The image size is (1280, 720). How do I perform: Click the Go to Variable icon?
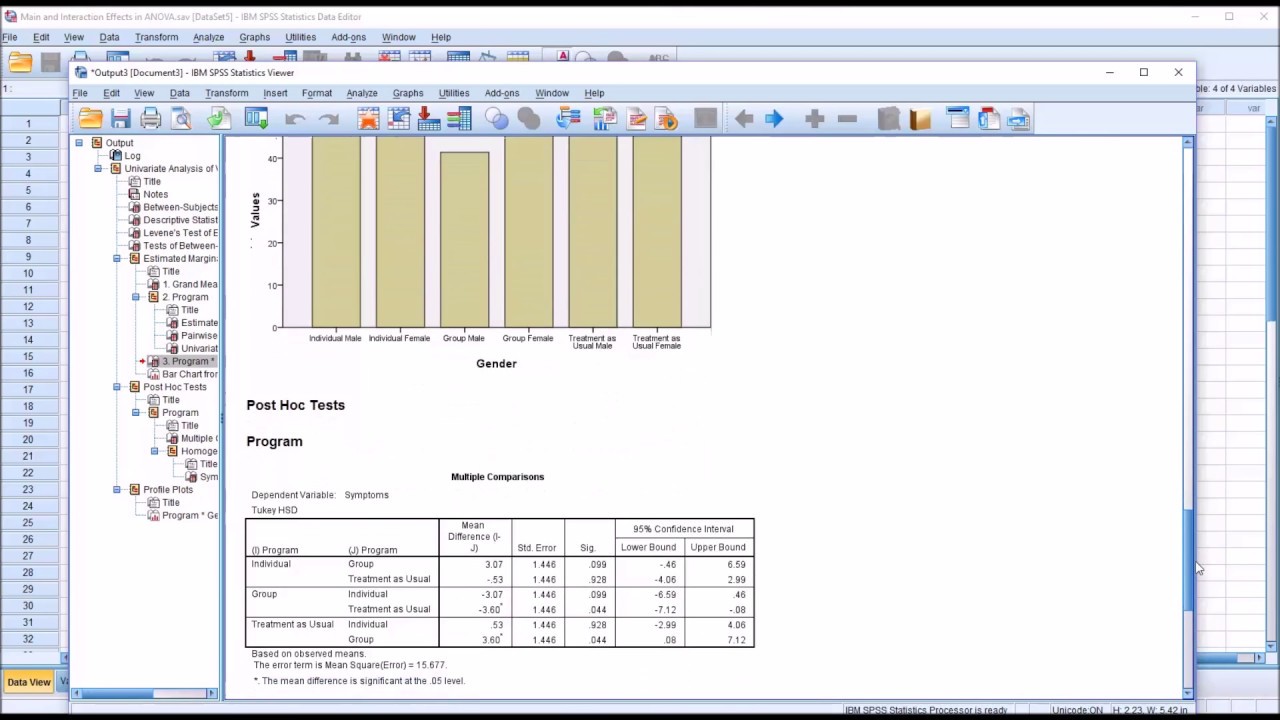click(429, 119)
